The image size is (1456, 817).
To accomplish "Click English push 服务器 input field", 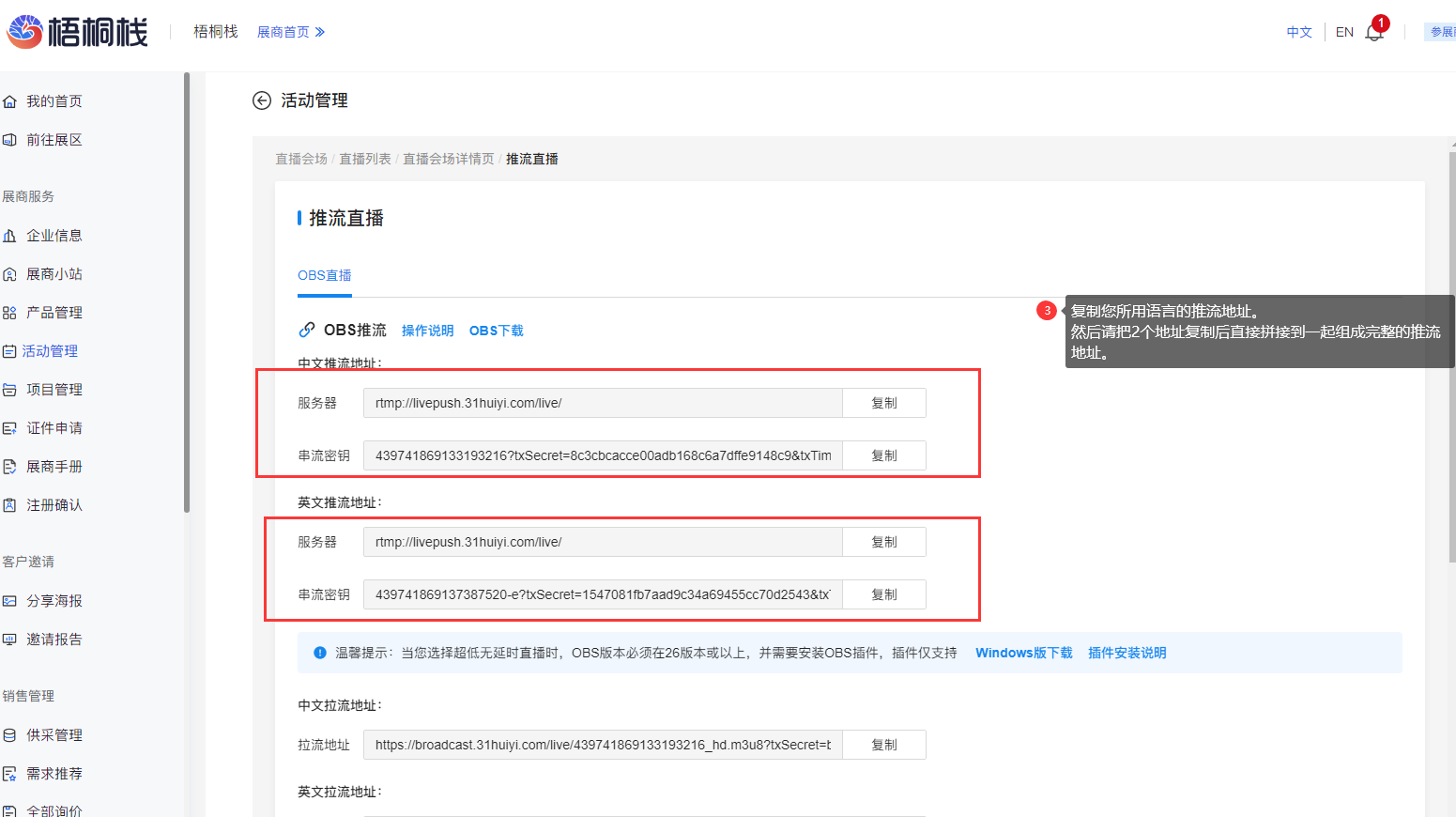I will click(x=603, y=542).
